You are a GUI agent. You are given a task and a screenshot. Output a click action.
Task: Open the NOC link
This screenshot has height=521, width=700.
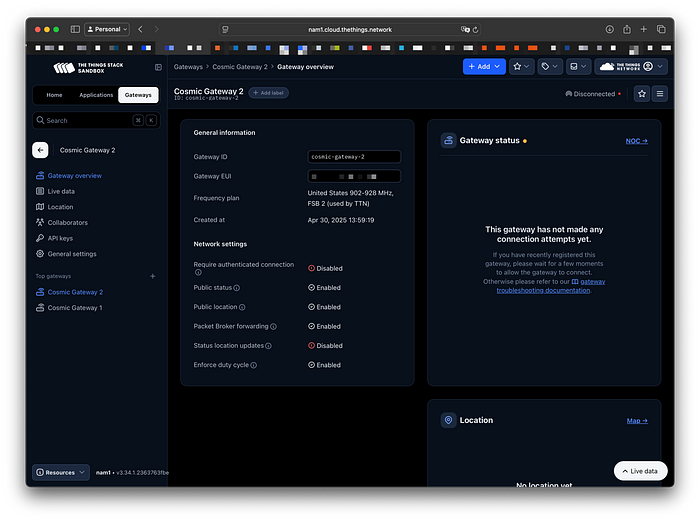pos(637,141)
